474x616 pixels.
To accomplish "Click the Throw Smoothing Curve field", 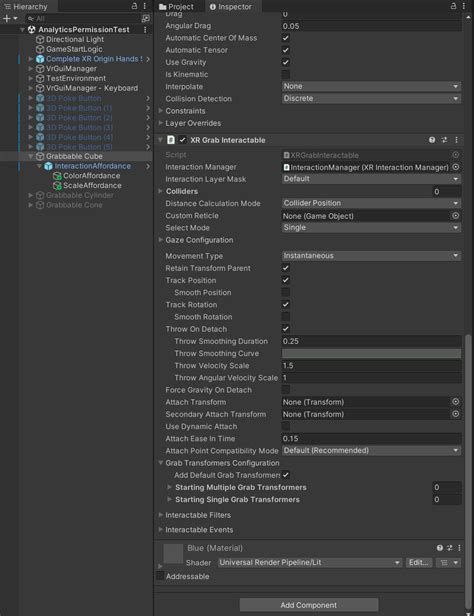I will click(x=371, y=353).
